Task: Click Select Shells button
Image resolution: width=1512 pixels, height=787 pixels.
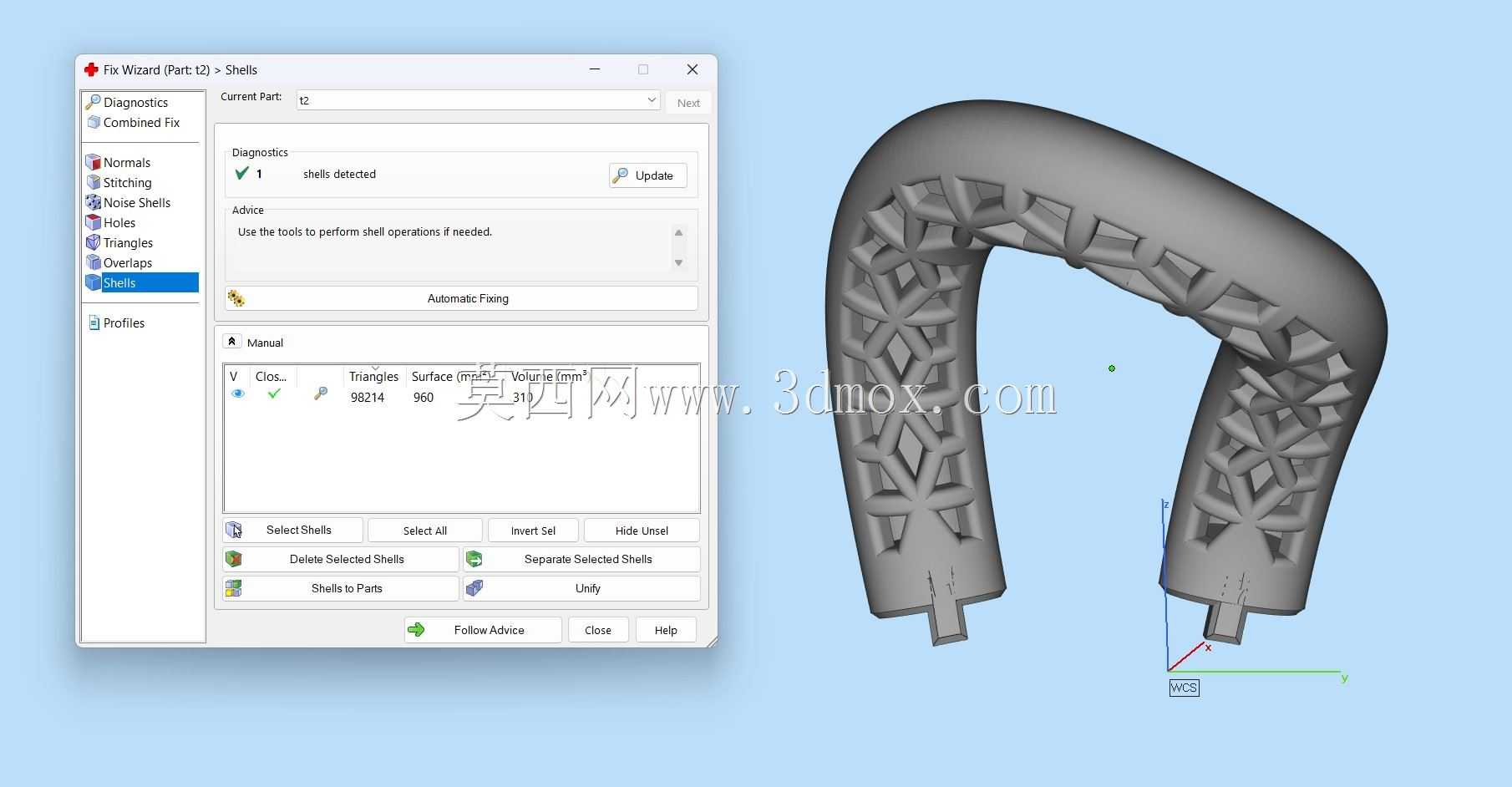Action: (x=292, y=530)
